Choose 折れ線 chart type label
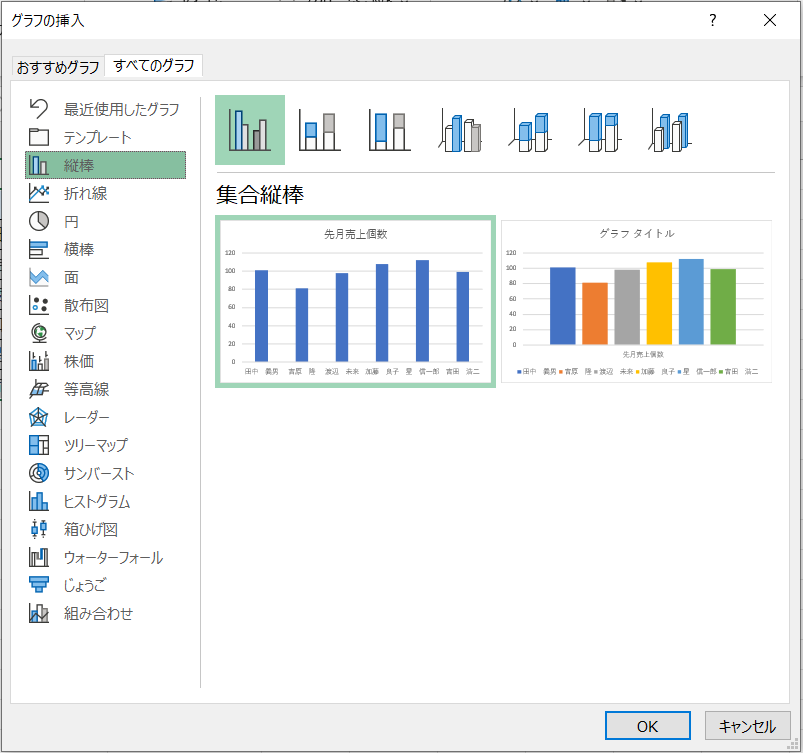The height and width of the screenshot is (753, 803). coord(86,193)
